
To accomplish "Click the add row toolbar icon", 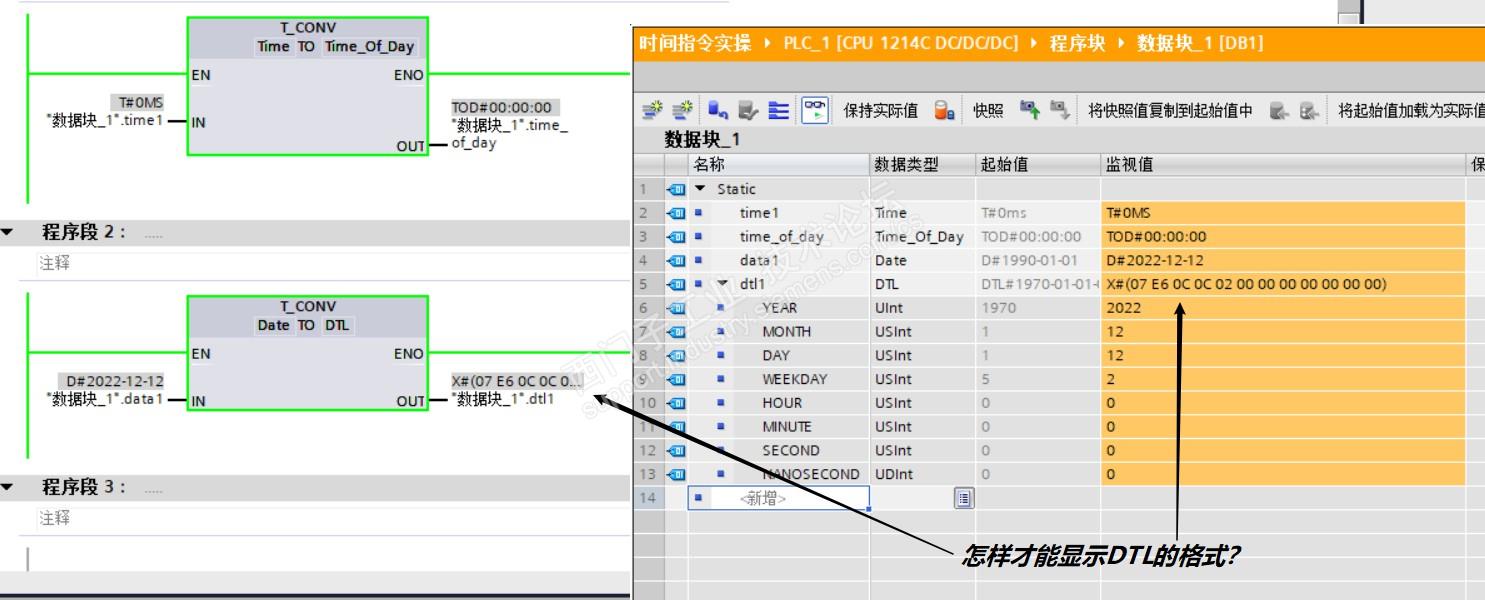I will [683, 110].
